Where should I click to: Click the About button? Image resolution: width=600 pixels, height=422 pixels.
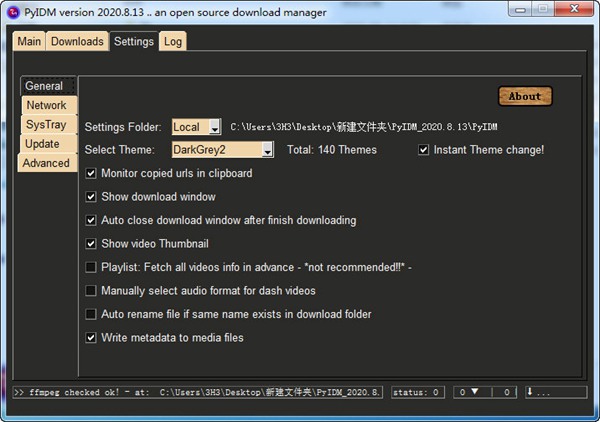point(525,97)
